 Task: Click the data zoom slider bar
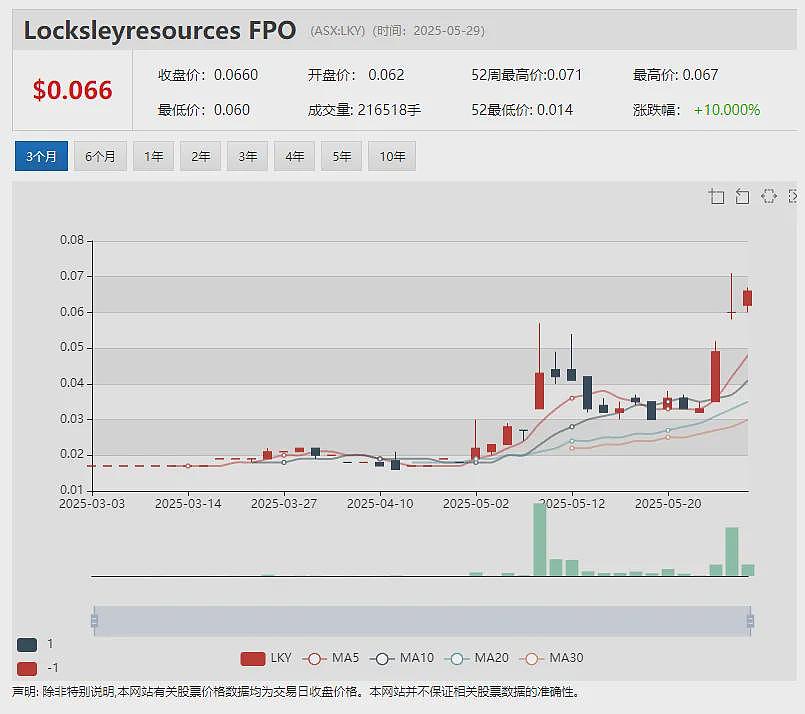[421, 621]
